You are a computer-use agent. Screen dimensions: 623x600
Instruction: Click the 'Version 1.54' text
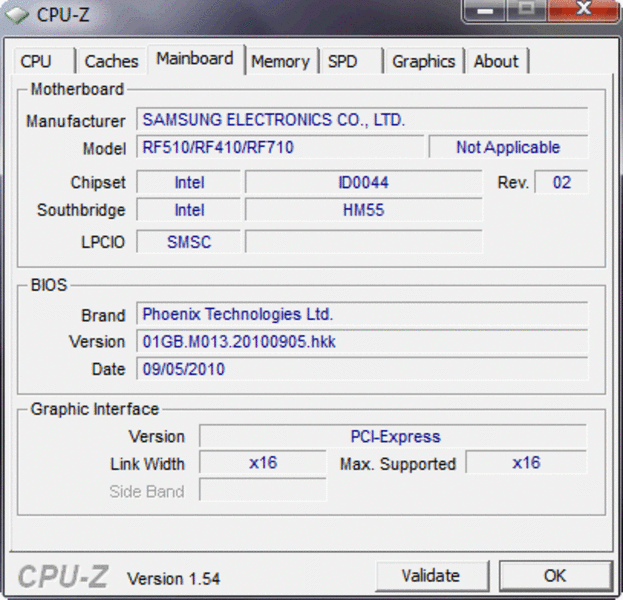[173, 579]
